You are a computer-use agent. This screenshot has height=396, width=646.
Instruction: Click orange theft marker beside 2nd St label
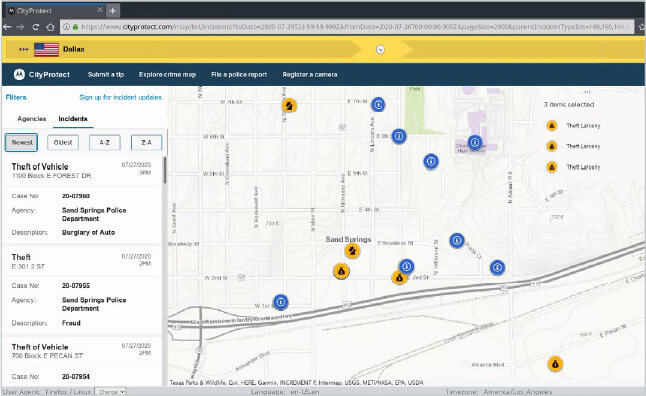(x=398, y=278)
